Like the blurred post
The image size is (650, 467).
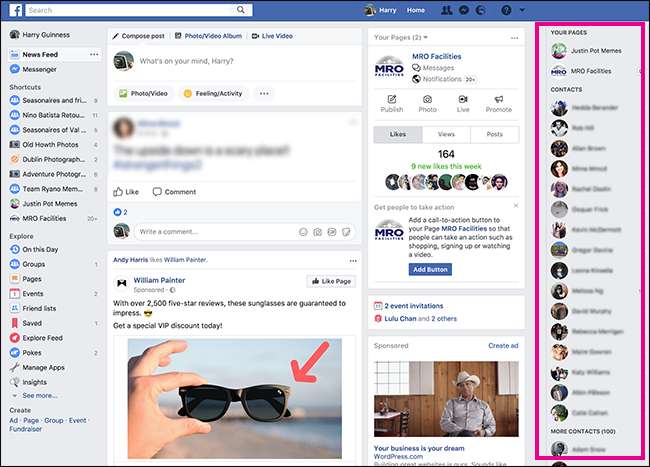click(126, 191)
